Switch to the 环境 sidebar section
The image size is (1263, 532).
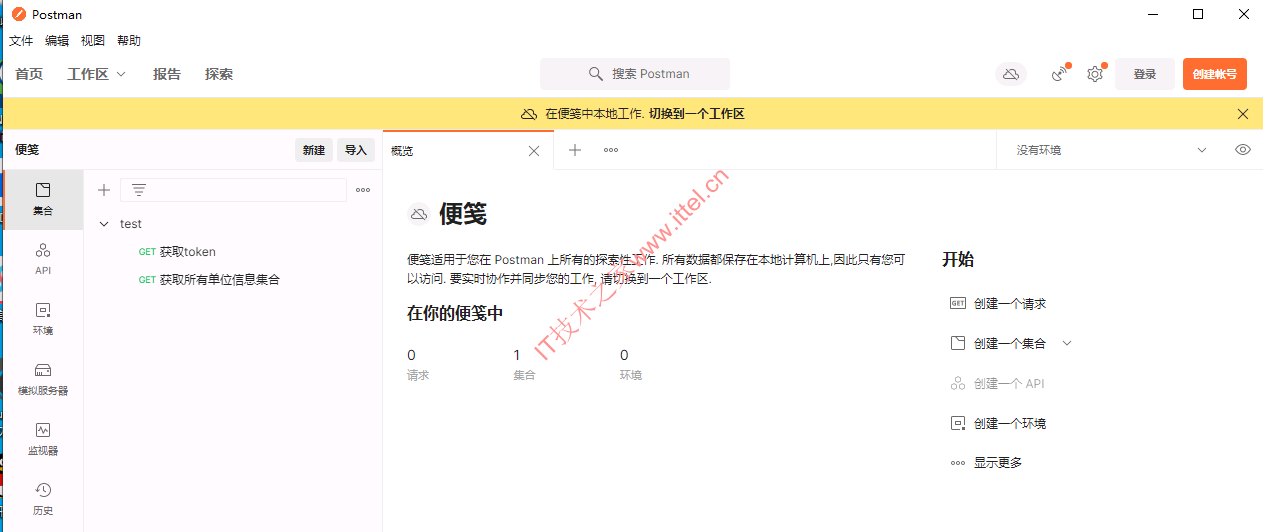42,319
